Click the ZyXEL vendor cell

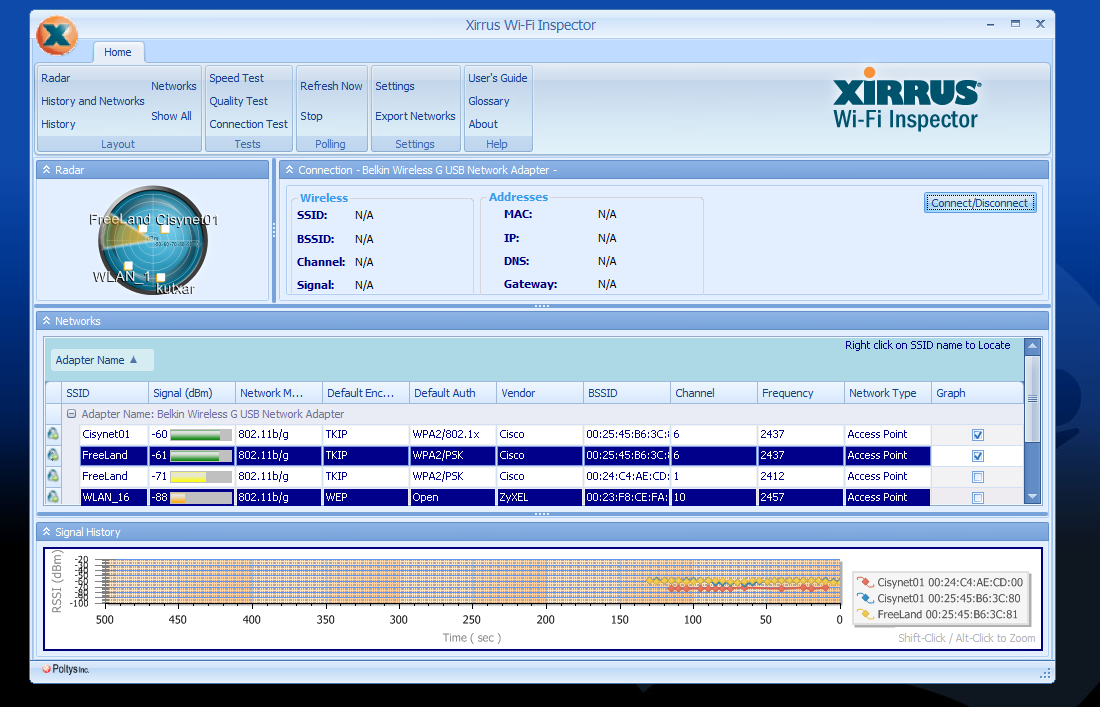(539, 497)
